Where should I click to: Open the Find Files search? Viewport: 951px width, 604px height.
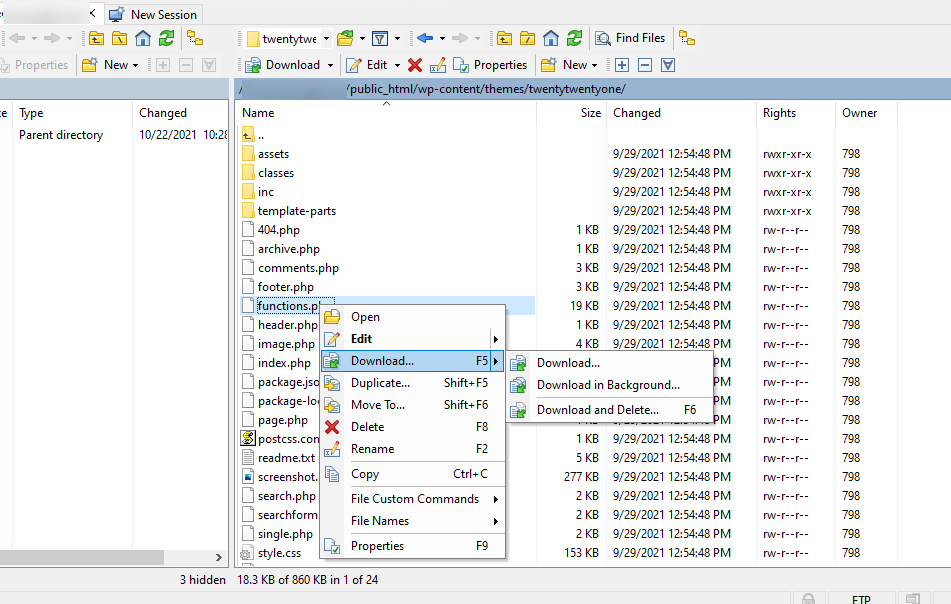click(630, 38)
